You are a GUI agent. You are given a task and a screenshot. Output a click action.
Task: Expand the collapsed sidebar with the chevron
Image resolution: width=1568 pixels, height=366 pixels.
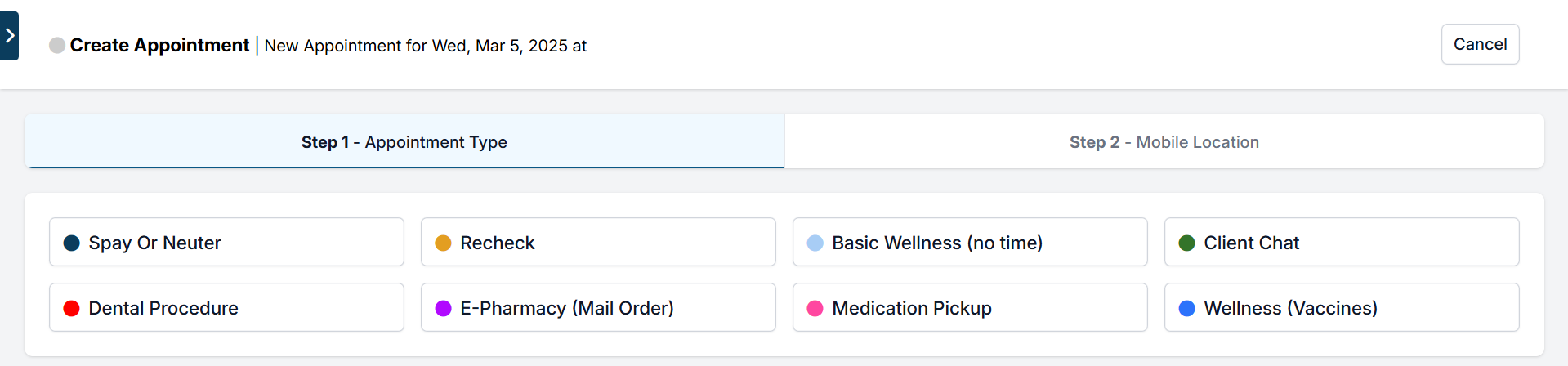[x=9, y=36]
